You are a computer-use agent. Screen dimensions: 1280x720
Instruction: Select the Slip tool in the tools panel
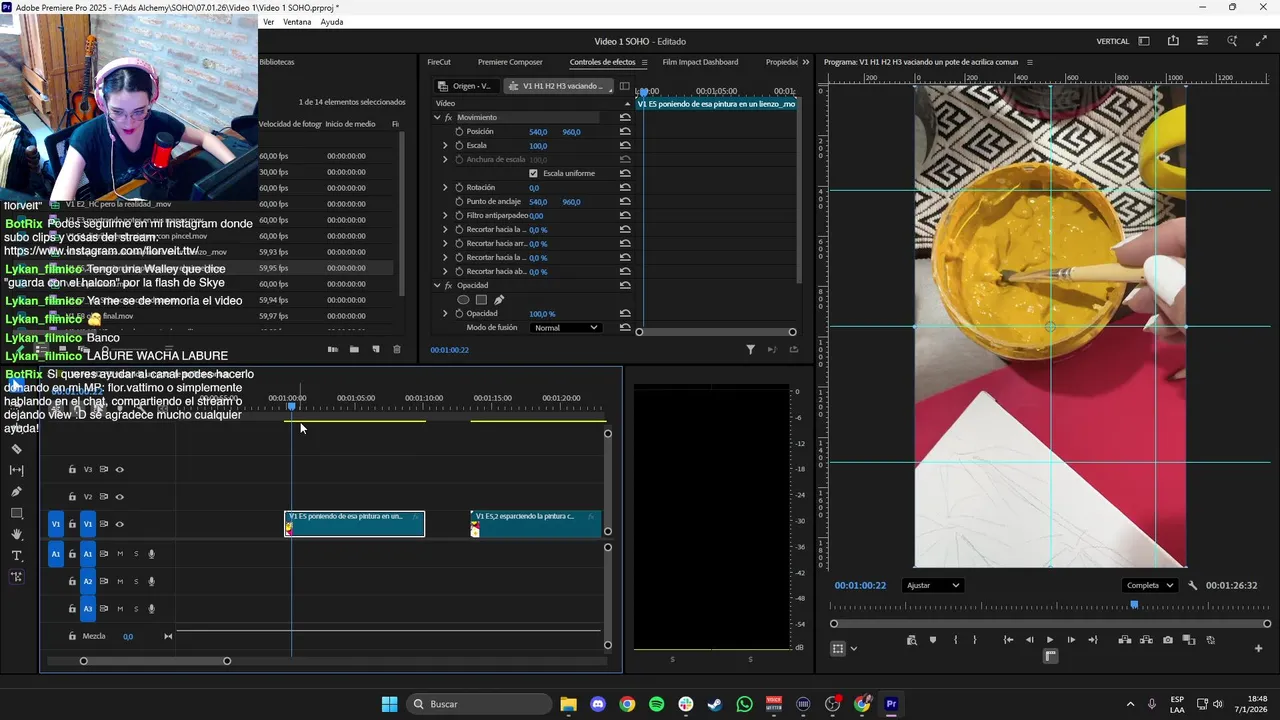16,470
